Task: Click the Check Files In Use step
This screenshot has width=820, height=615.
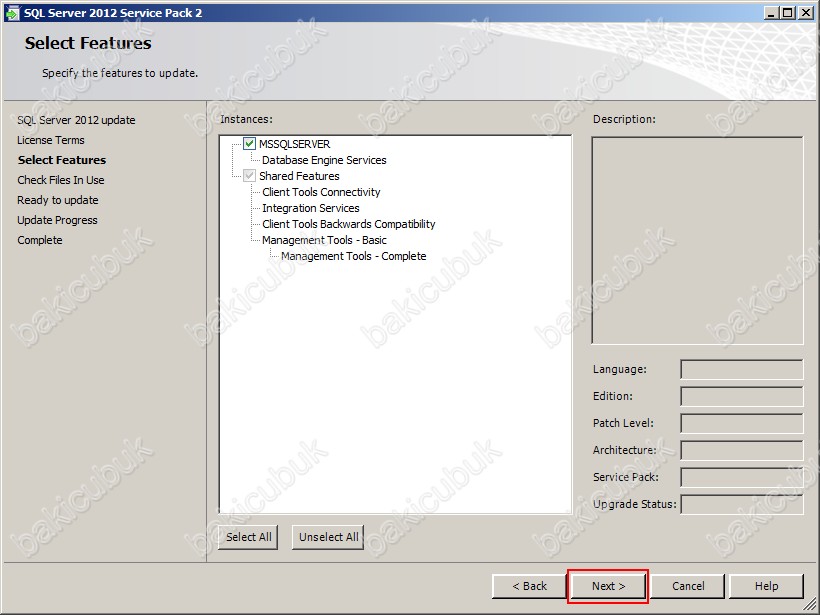Action: pos(61,180)
